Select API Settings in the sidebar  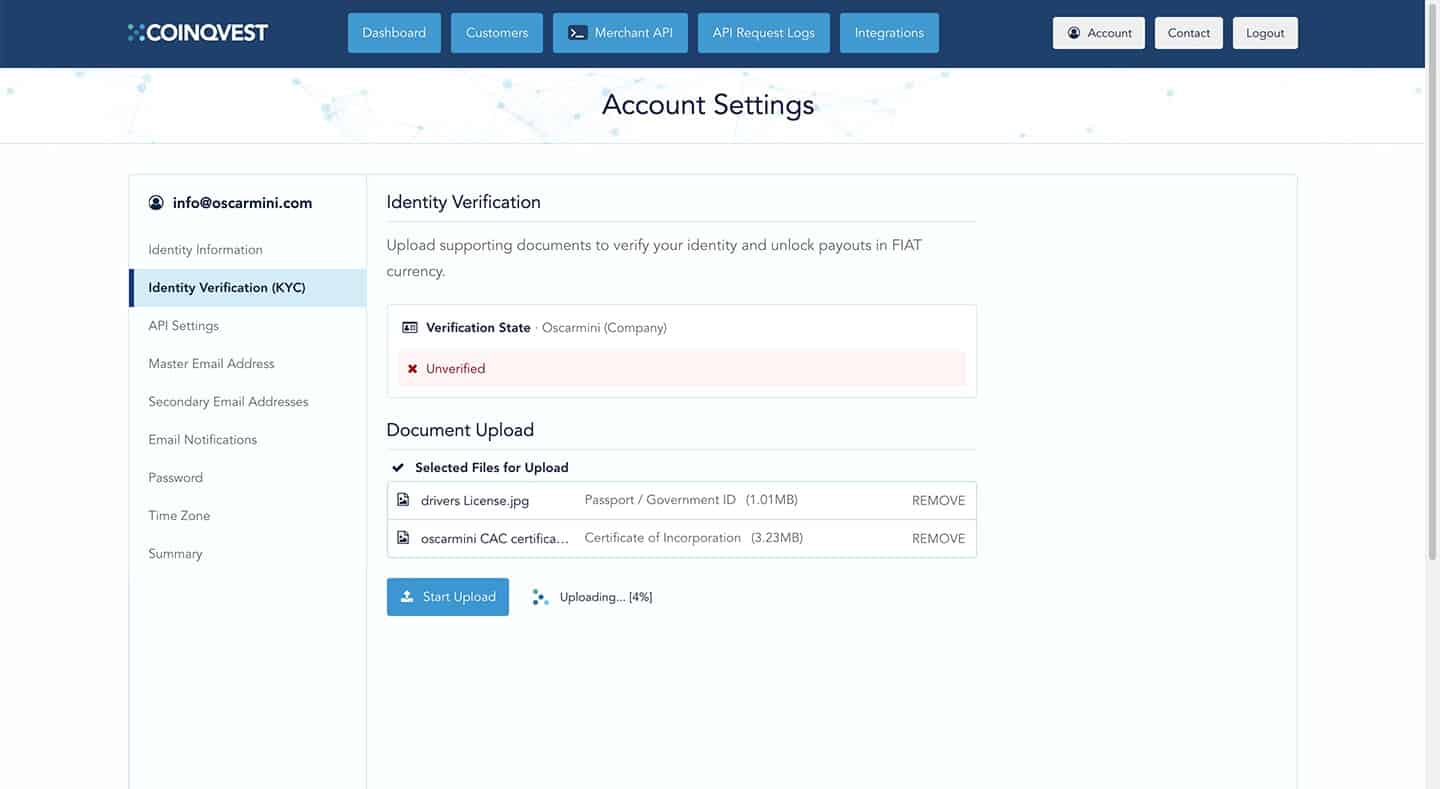point(183,326)
